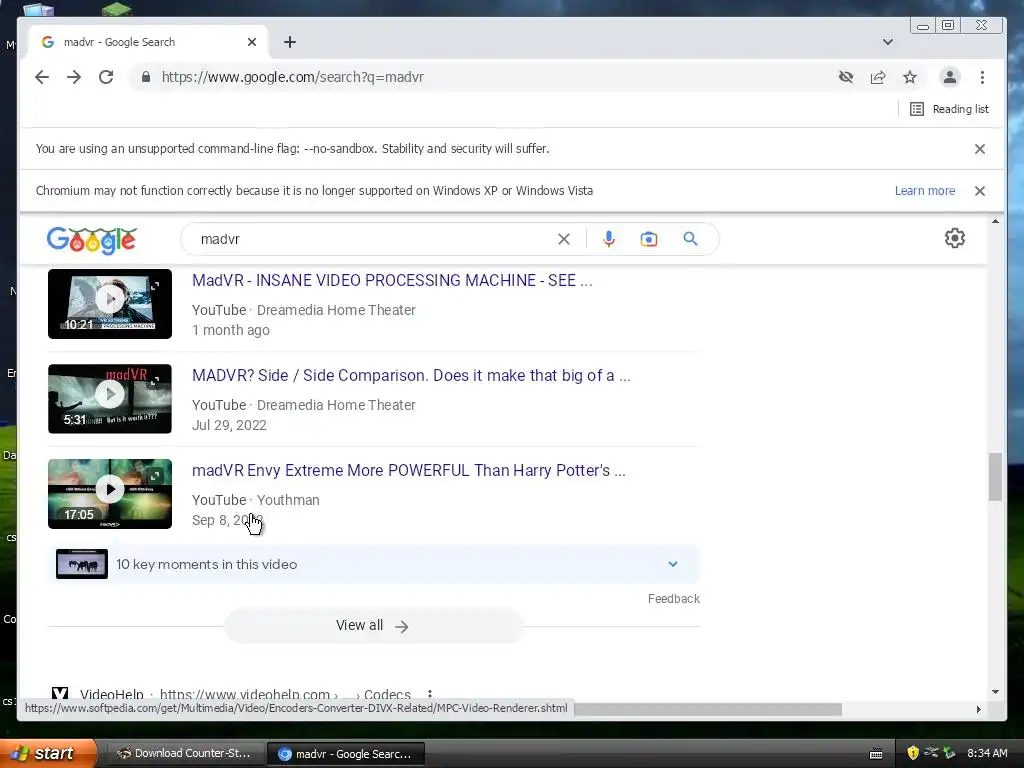Open a new browser tab
Viewport: 1024px width, 768px height.
(x=290, y=42)
